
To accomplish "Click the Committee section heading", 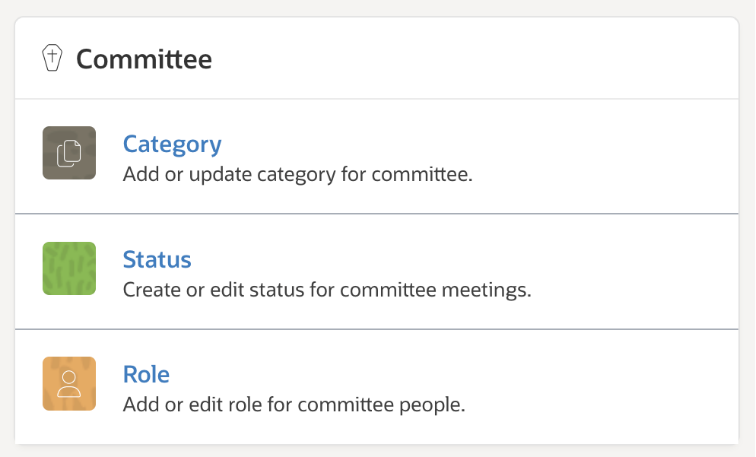I will [144, 59].
